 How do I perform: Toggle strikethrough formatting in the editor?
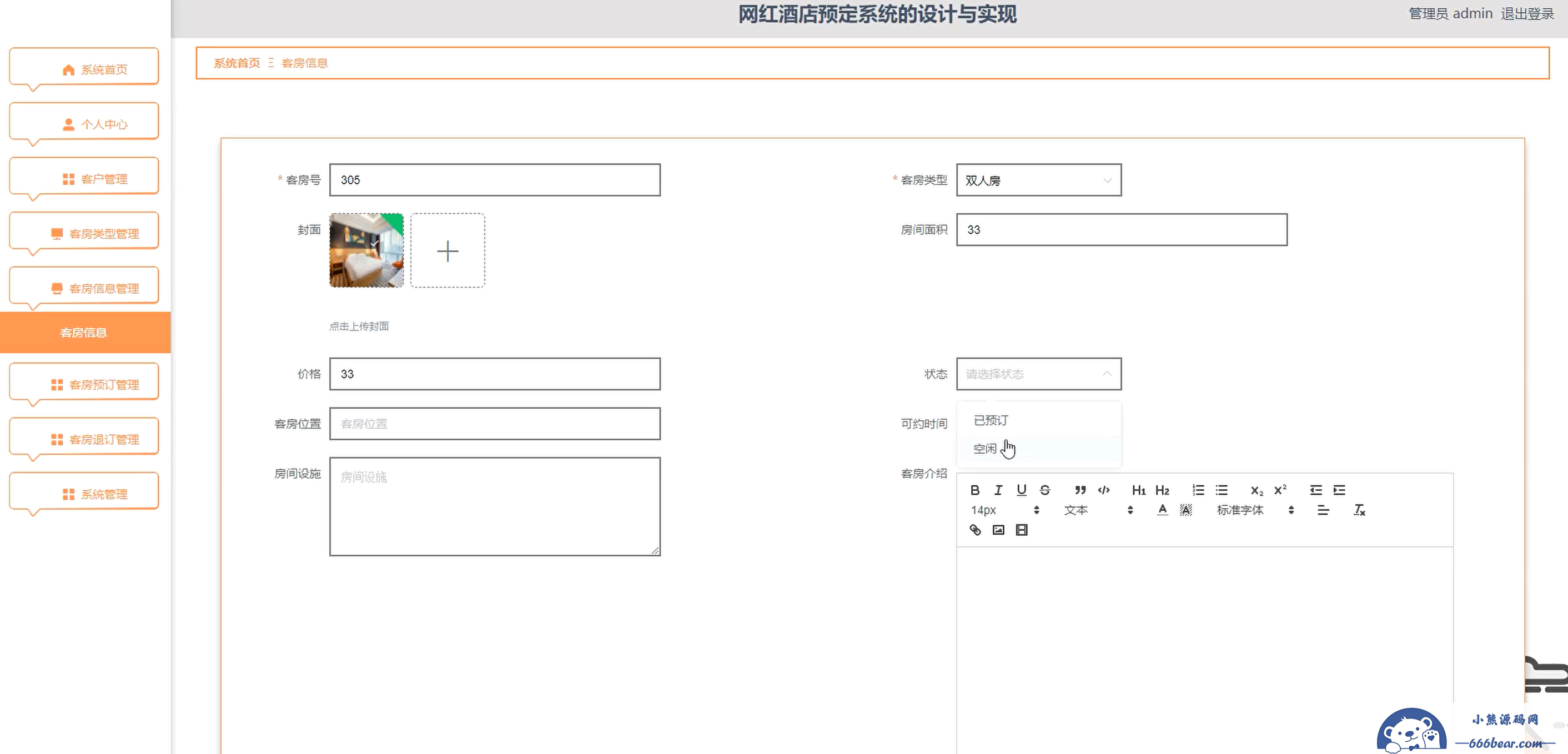point(1044,490)
